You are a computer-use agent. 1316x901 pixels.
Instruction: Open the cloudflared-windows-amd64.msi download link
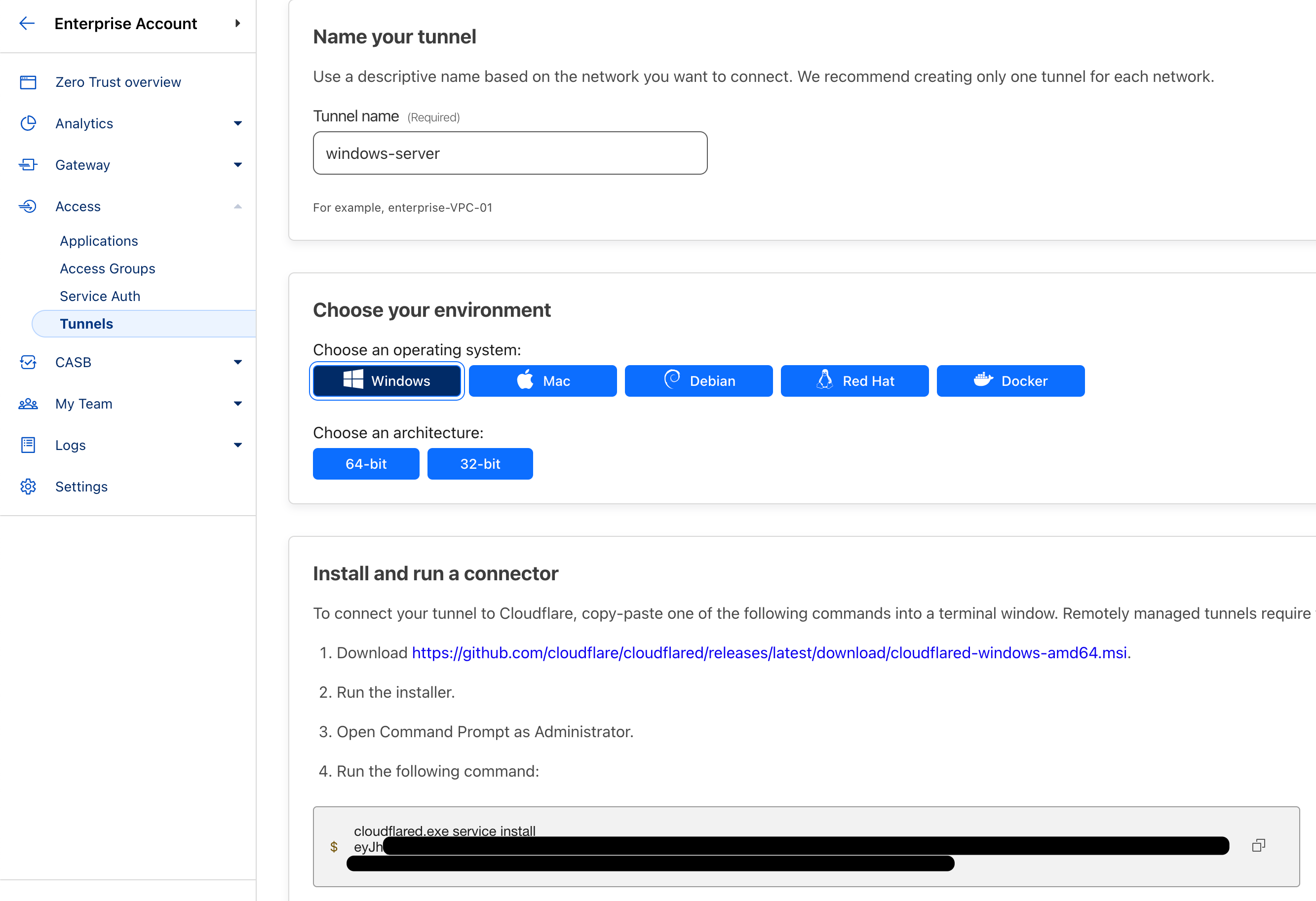(769, 652)
